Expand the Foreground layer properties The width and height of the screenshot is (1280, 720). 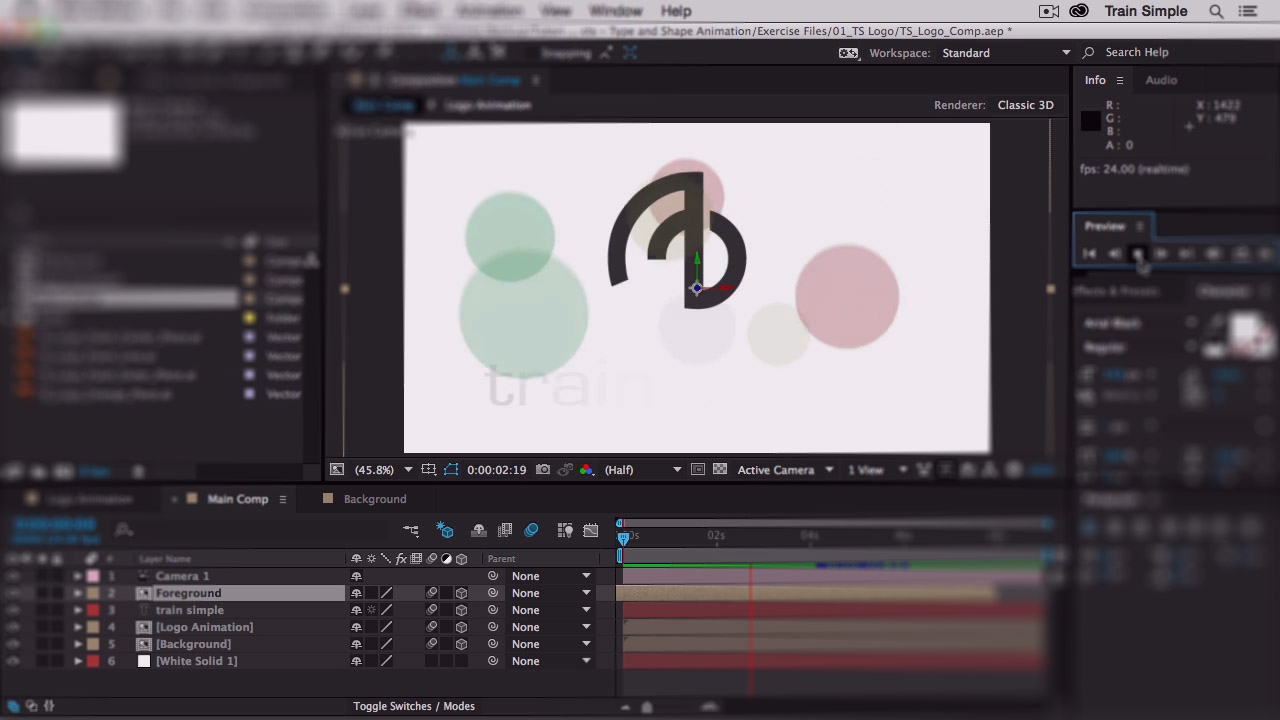[x=78, y=593]
